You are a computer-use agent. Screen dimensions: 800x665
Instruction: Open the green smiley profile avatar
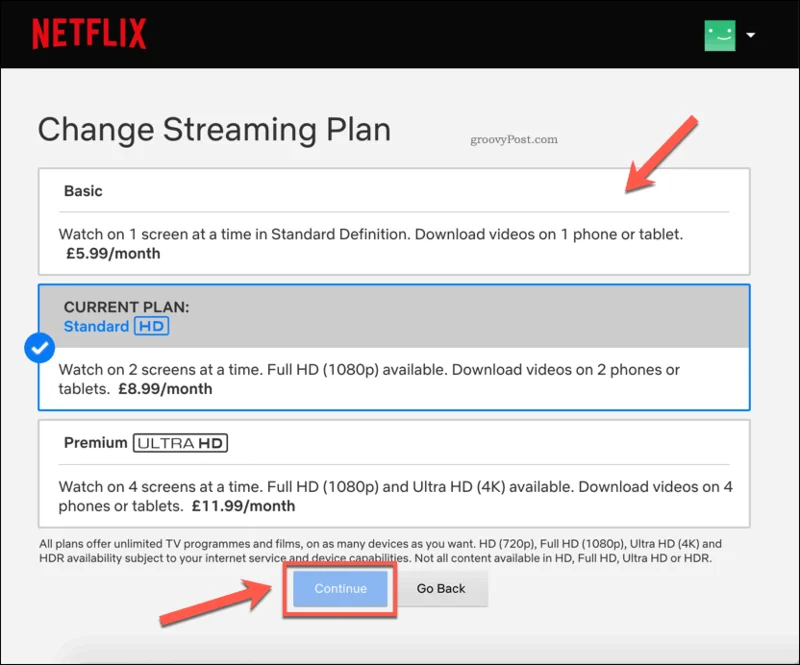(x=720, y=35)
